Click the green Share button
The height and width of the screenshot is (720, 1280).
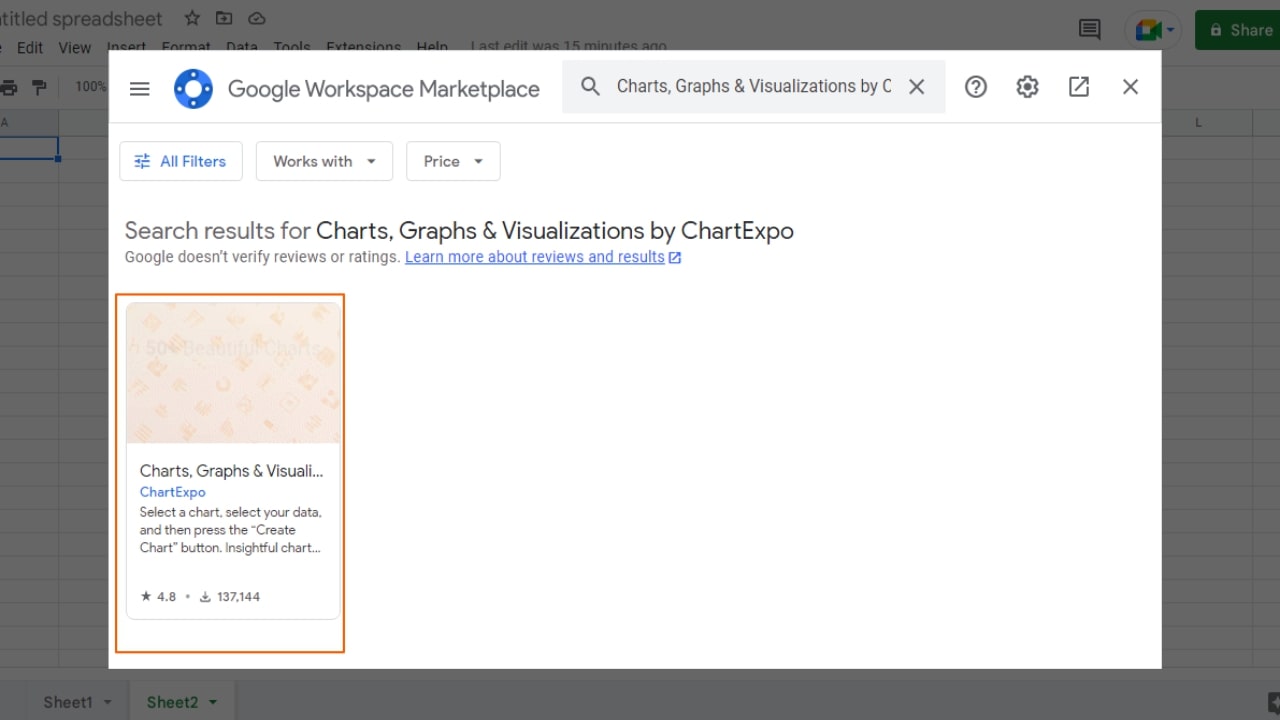(1238, 30)
